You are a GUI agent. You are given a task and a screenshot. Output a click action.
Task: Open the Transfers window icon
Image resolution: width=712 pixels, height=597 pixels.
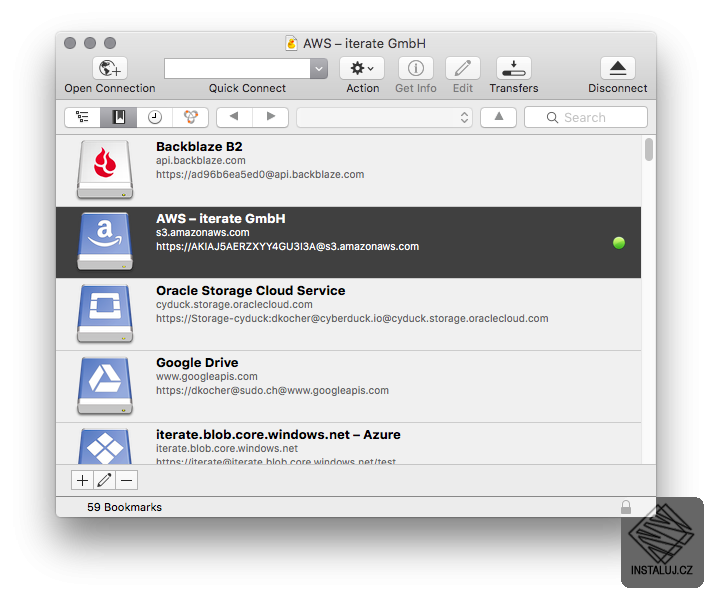point(514,68)
